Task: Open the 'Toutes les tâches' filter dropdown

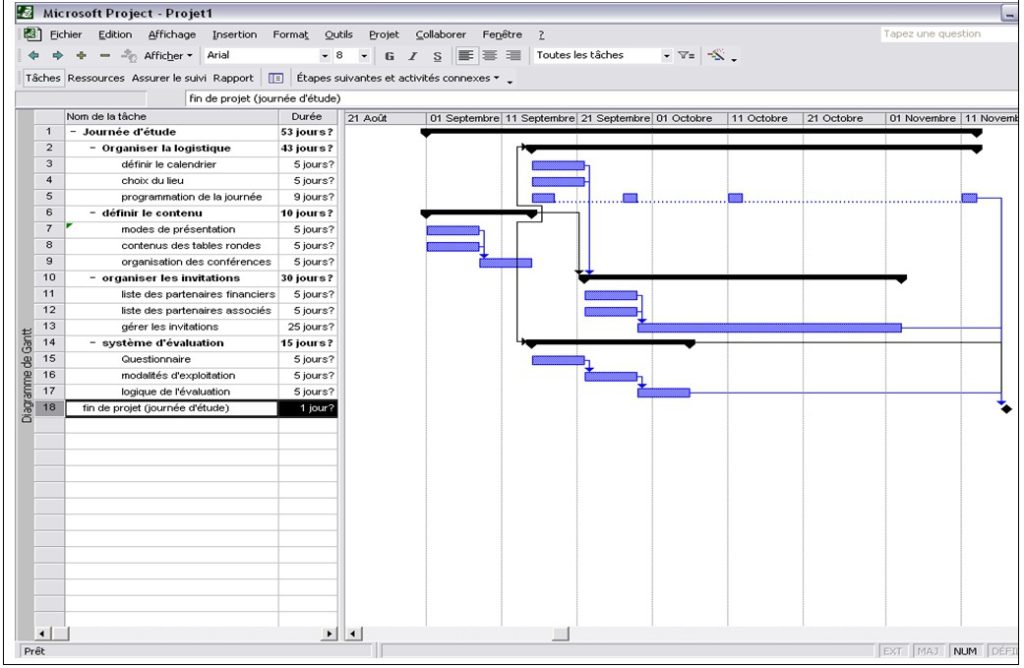Action: tap(668, 56)
